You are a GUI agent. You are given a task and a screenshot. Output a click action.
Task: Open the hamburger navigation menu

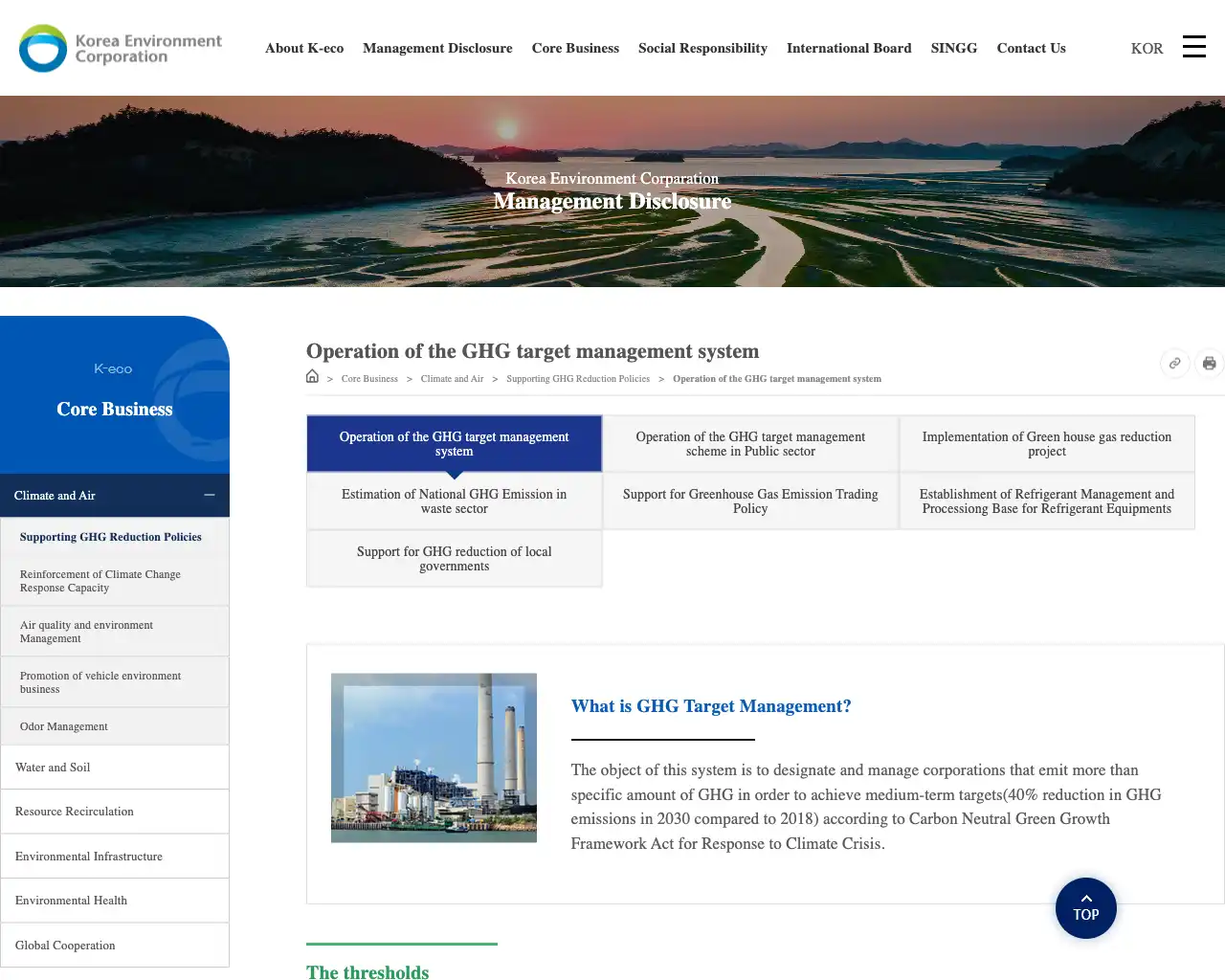1193,46
